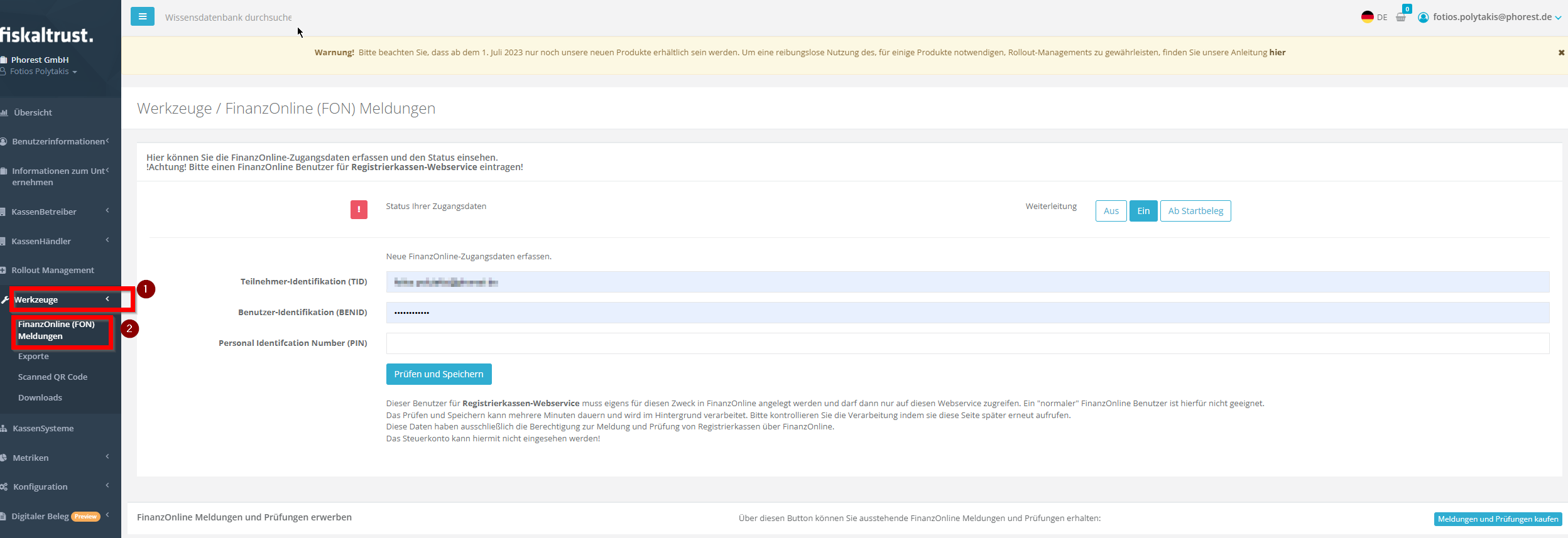Click the Konfiguration gears icon
1568x538 pixels.
coord(4,487)
